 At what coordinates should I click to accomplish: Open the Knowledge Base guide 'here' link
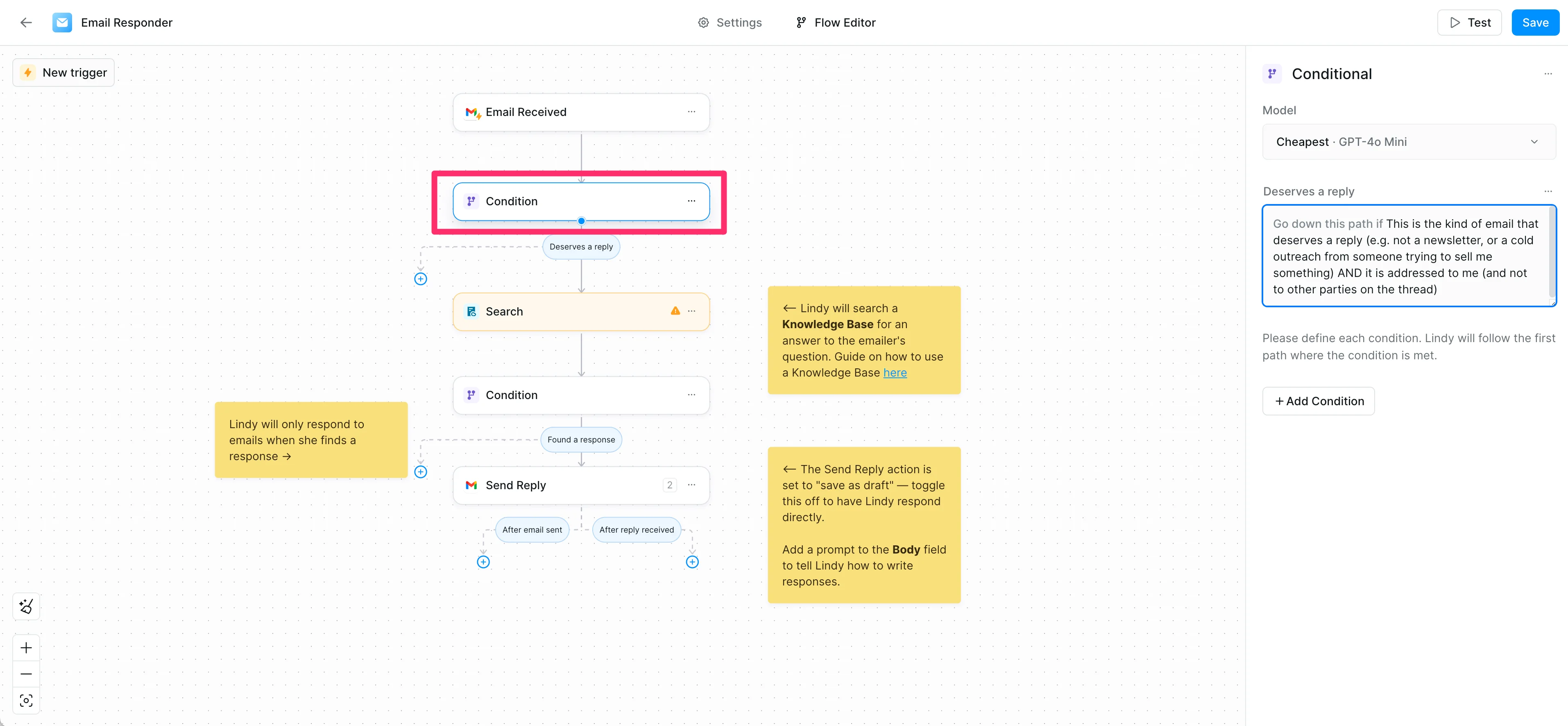tap(895, 373)
